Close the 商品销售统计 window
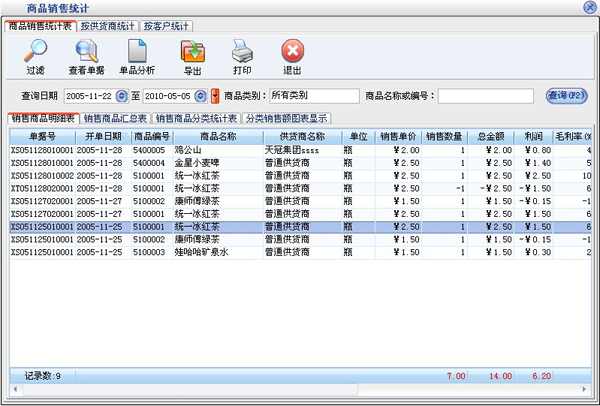600x406 pixels. 588,8
